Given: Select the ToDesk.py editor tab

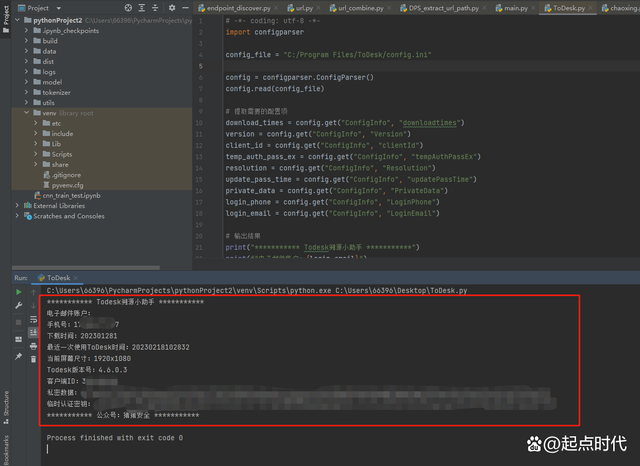Looking at the screenshot, I should click(569, 8).
